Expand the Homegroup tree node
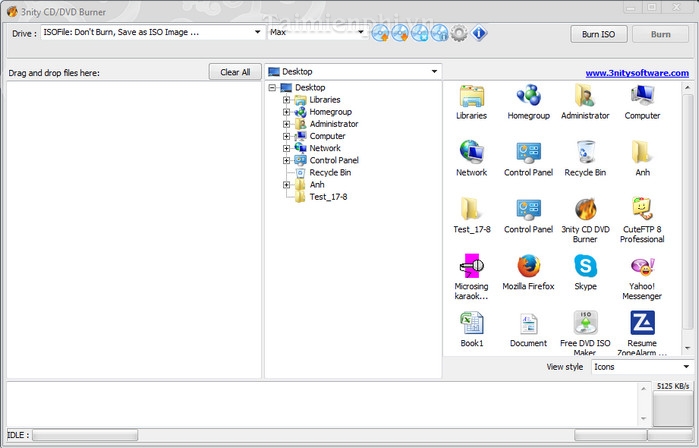 (x=286, y=112)
